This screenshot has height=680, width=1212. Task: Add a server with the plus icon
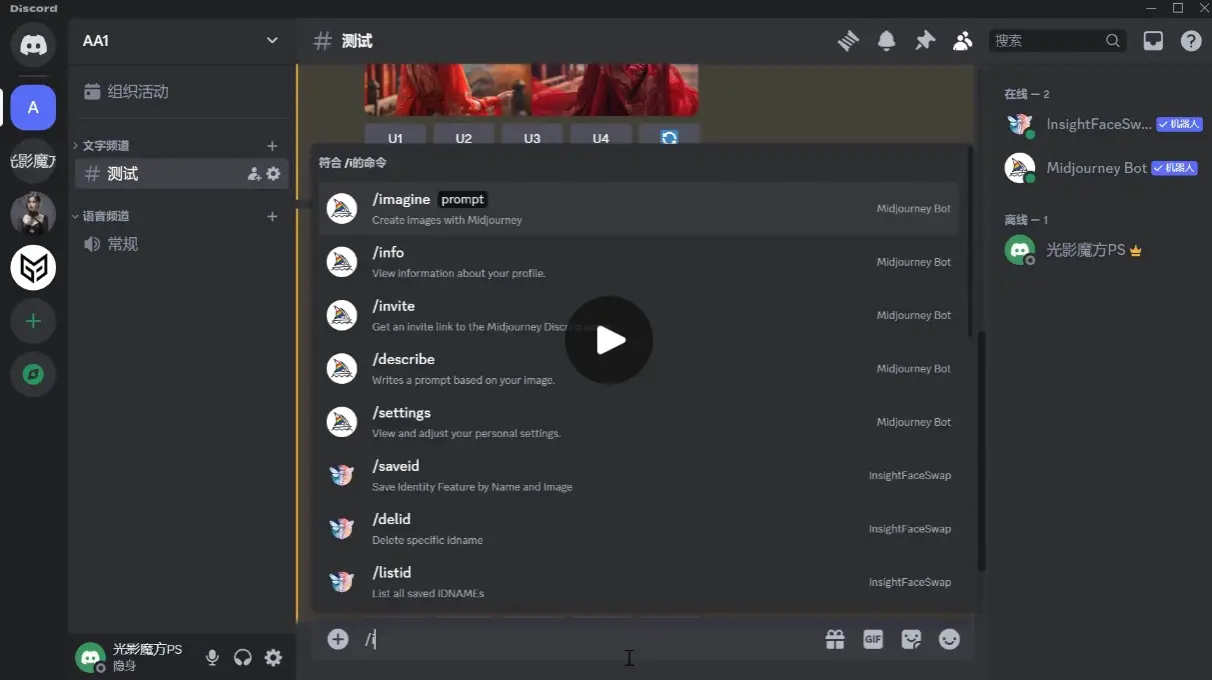33,321
